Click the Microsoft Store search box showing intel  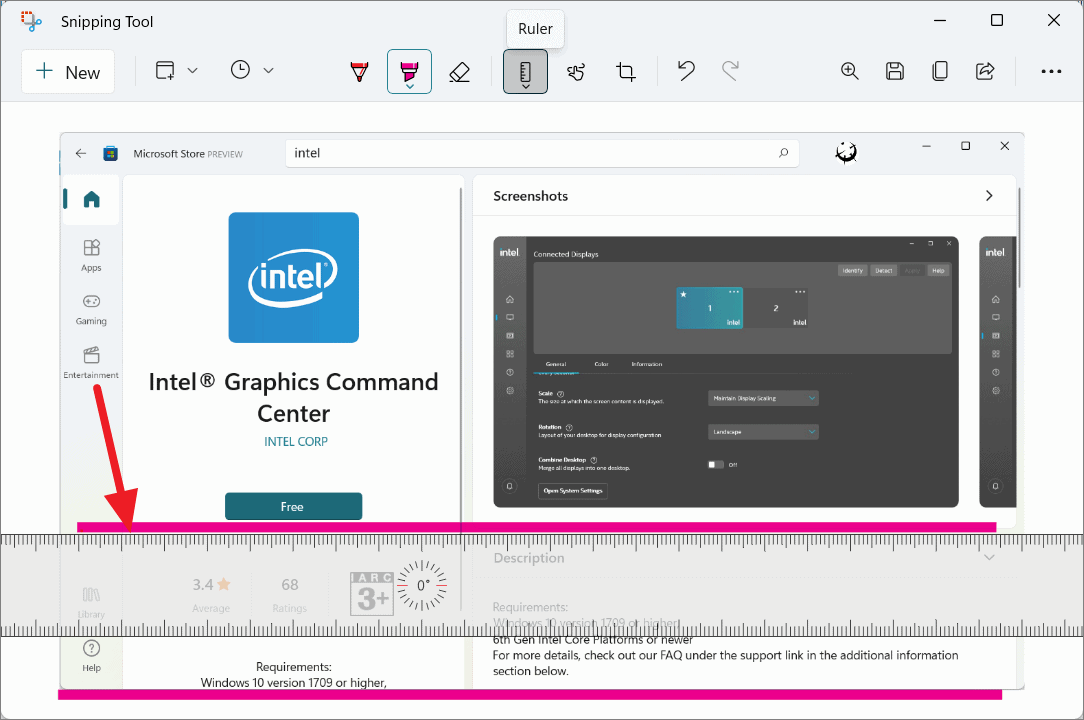tap(540, 152)
